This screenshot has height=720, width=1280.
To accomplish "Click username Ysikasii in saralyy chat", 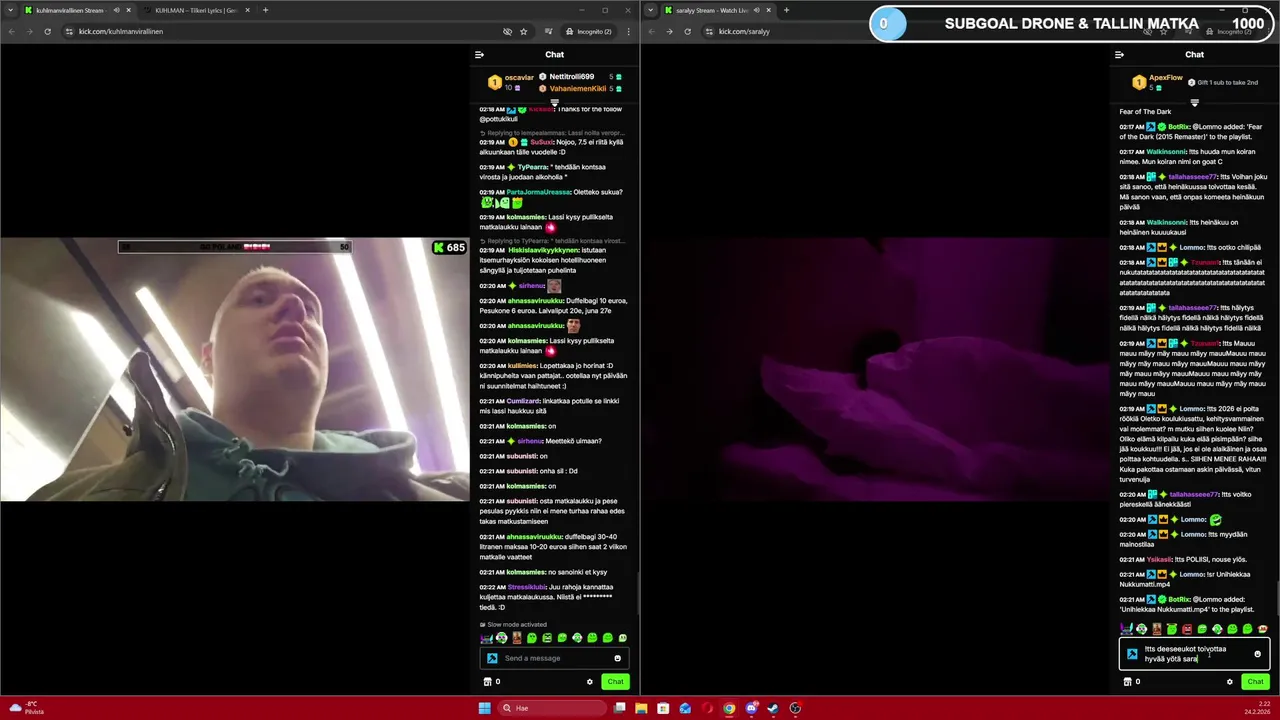I will pyautogui.click(x=1159, y=559).
